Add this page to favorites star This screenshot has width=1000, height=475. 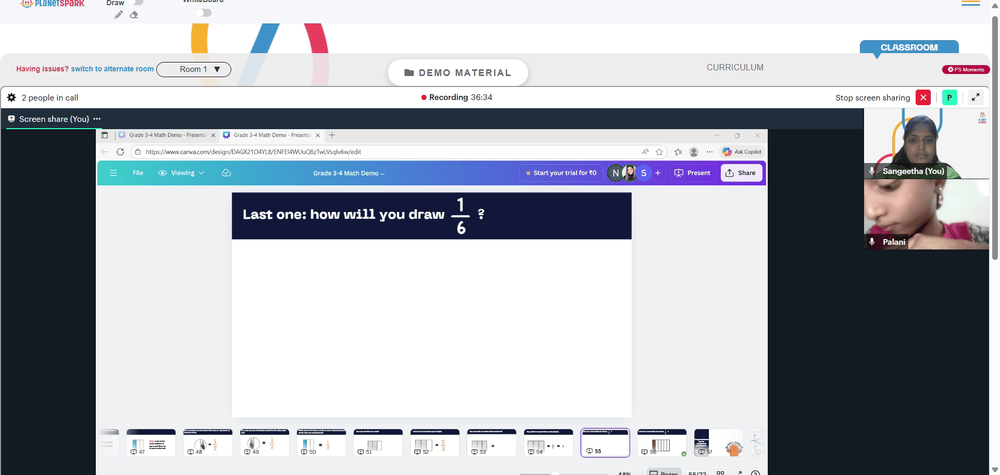(659, 152)
